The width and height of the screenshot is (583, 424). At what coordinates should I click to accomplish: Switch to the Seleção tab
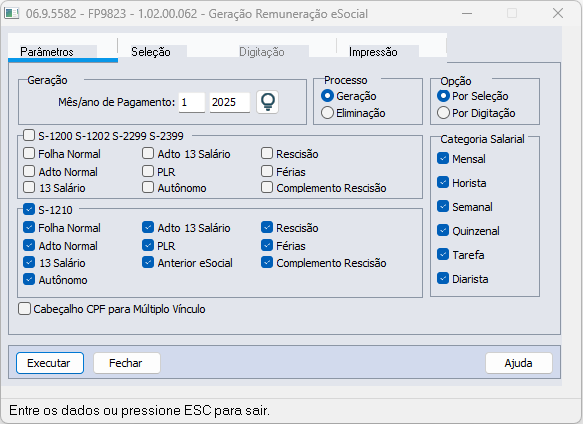pos(151,52)
